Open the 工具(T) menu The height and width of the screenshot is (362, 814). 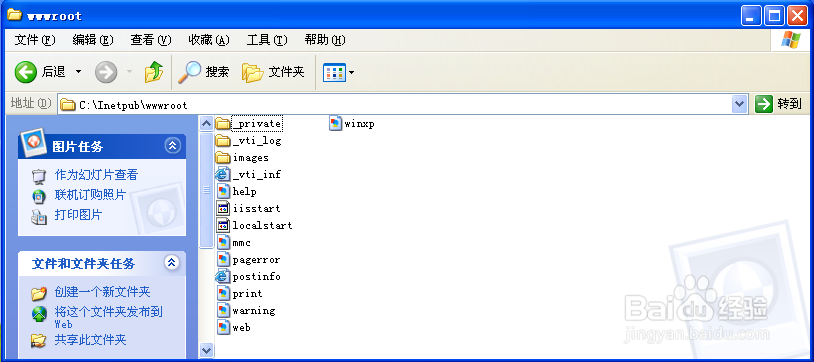tap(267, 40)
